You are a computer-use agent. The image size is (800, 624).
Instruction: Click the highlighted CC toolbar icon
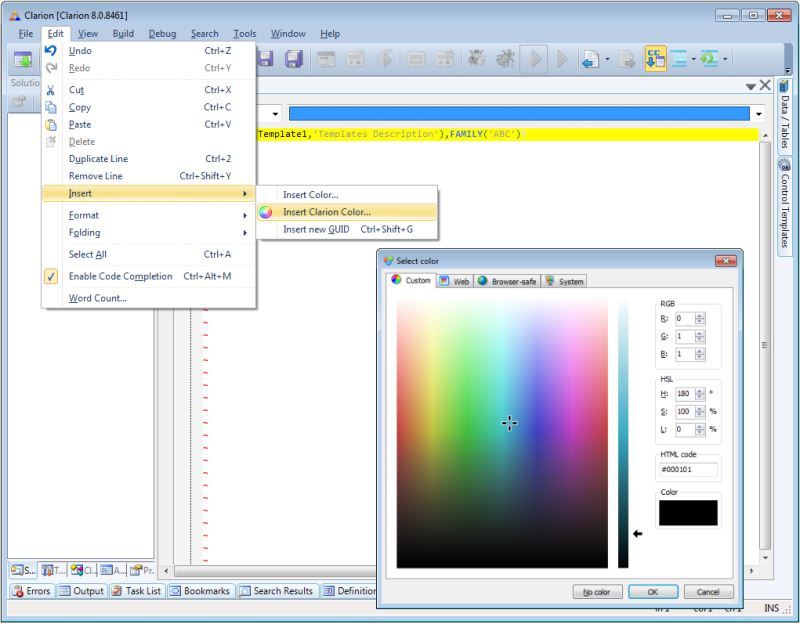point(655,59)
